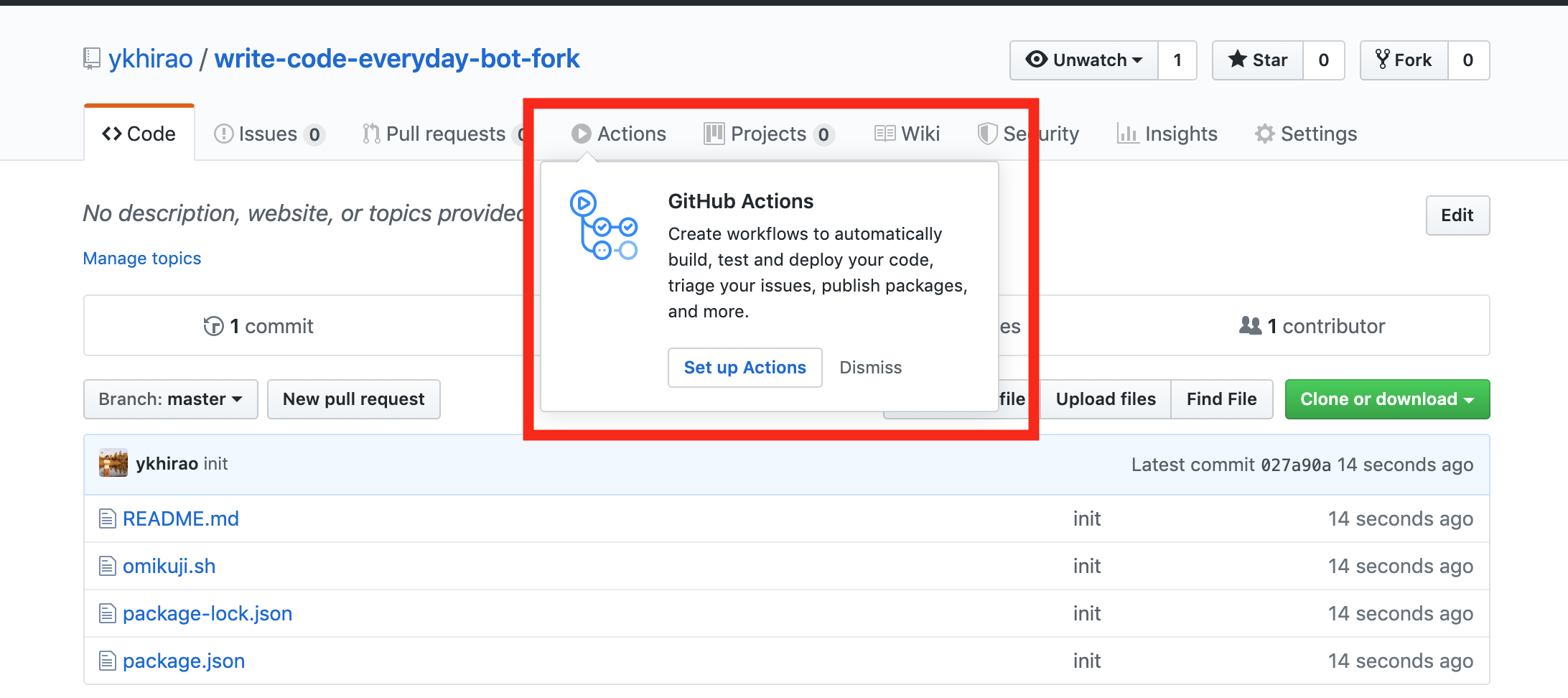Click Edit to change repository description

click(x=1457, y=215)
